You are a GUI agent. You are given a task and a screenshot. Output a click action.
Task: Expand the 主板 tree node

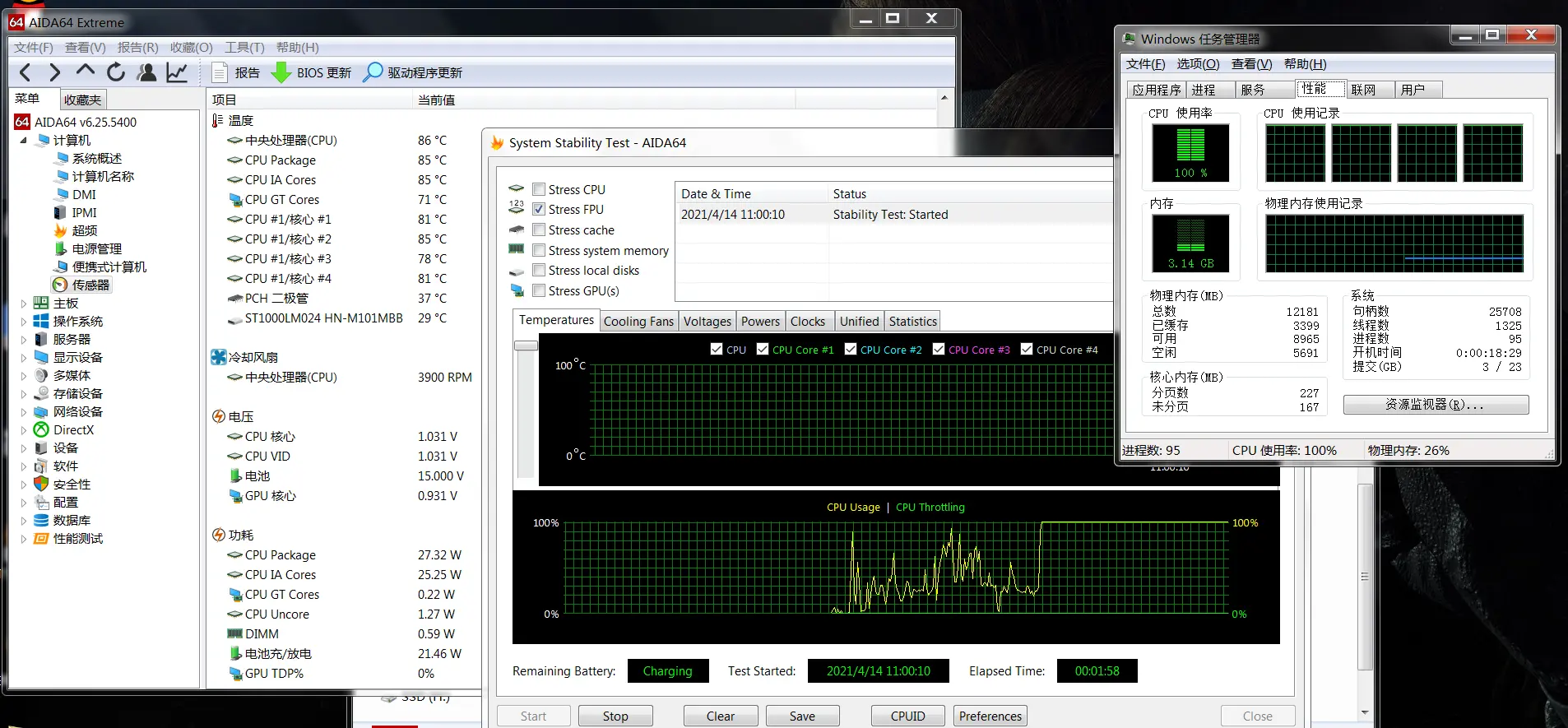coord(24,303)
